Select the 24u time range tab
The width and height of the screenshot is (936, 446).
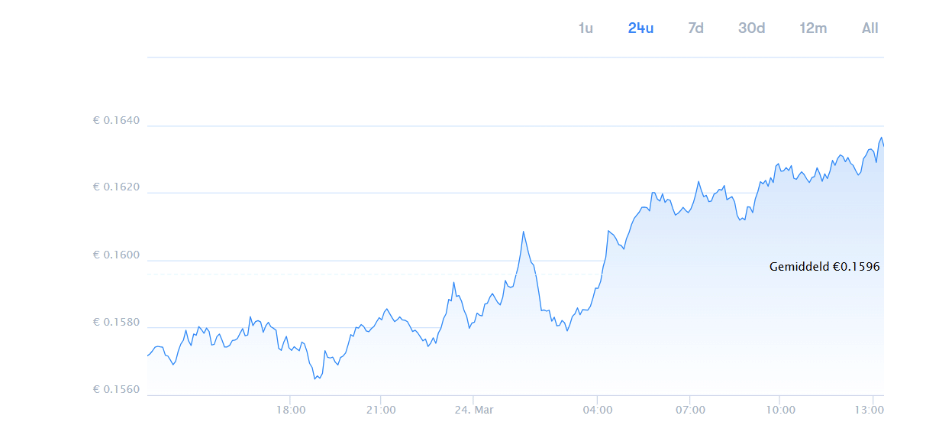click(641, 28)
